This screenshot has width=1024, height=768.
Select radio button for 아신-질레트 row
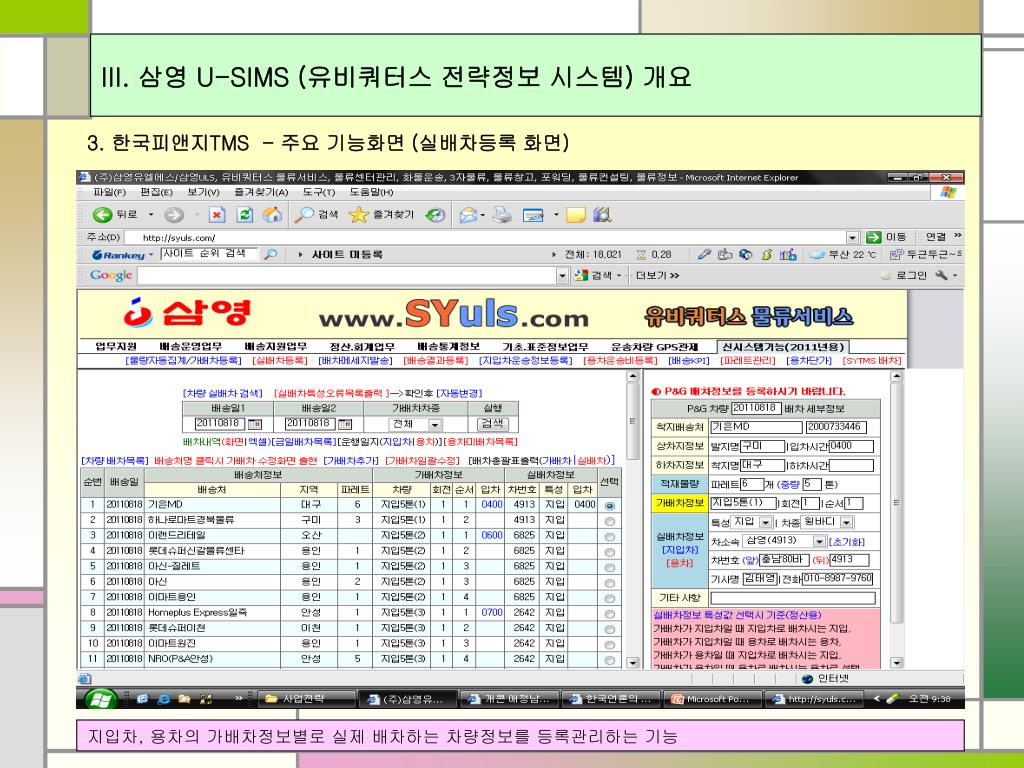coord(609,568)
